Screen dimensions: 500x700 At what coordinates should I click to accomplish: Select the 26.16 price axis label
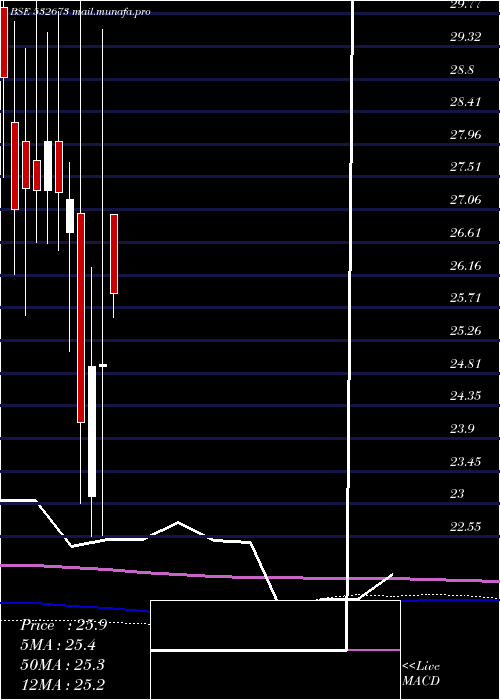click(x=466, y=266)
